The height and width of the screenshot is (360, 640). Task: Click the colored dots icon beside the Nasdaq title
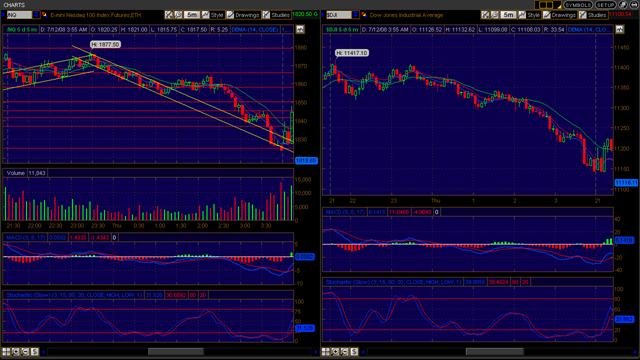coord(44,15)
